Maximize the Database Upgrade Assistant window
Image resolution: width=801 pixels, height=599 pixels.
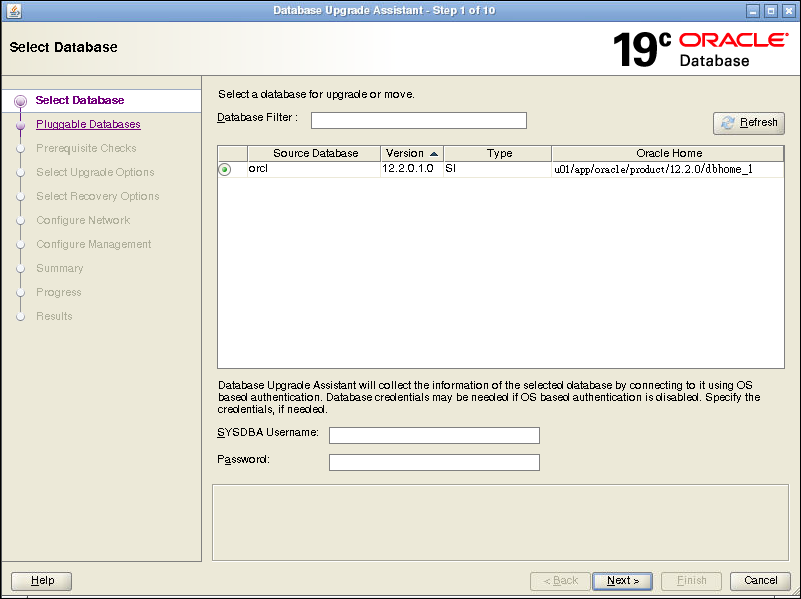(x=770, y=11)
